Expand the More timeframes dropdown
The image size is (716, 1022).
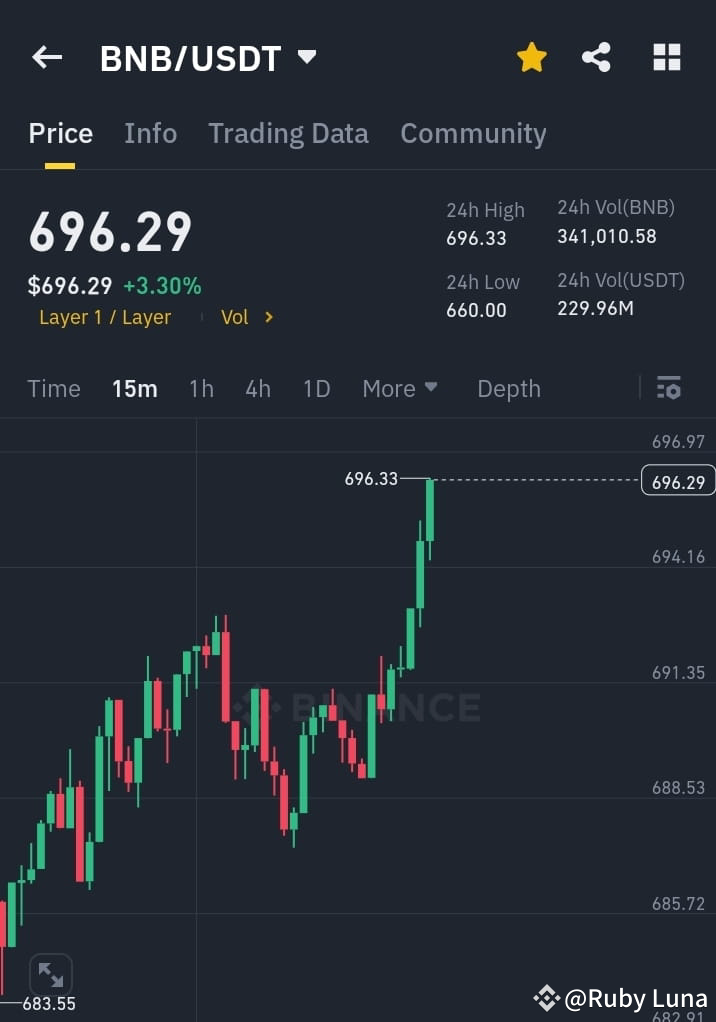(x=399, y=388)
